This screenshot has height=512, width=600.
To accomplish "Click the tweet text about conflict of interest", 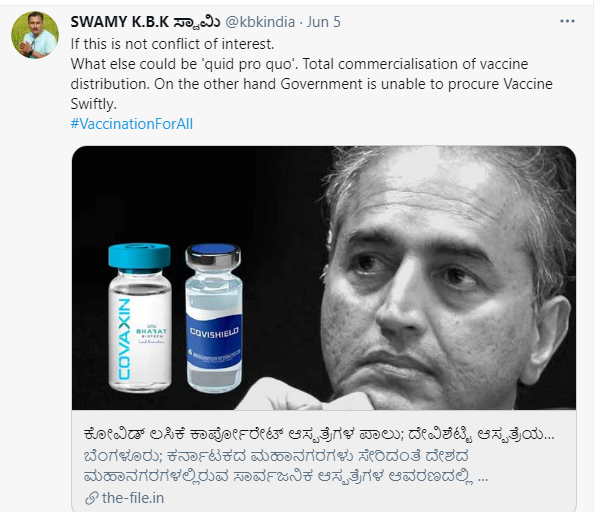I will [172, 44].
